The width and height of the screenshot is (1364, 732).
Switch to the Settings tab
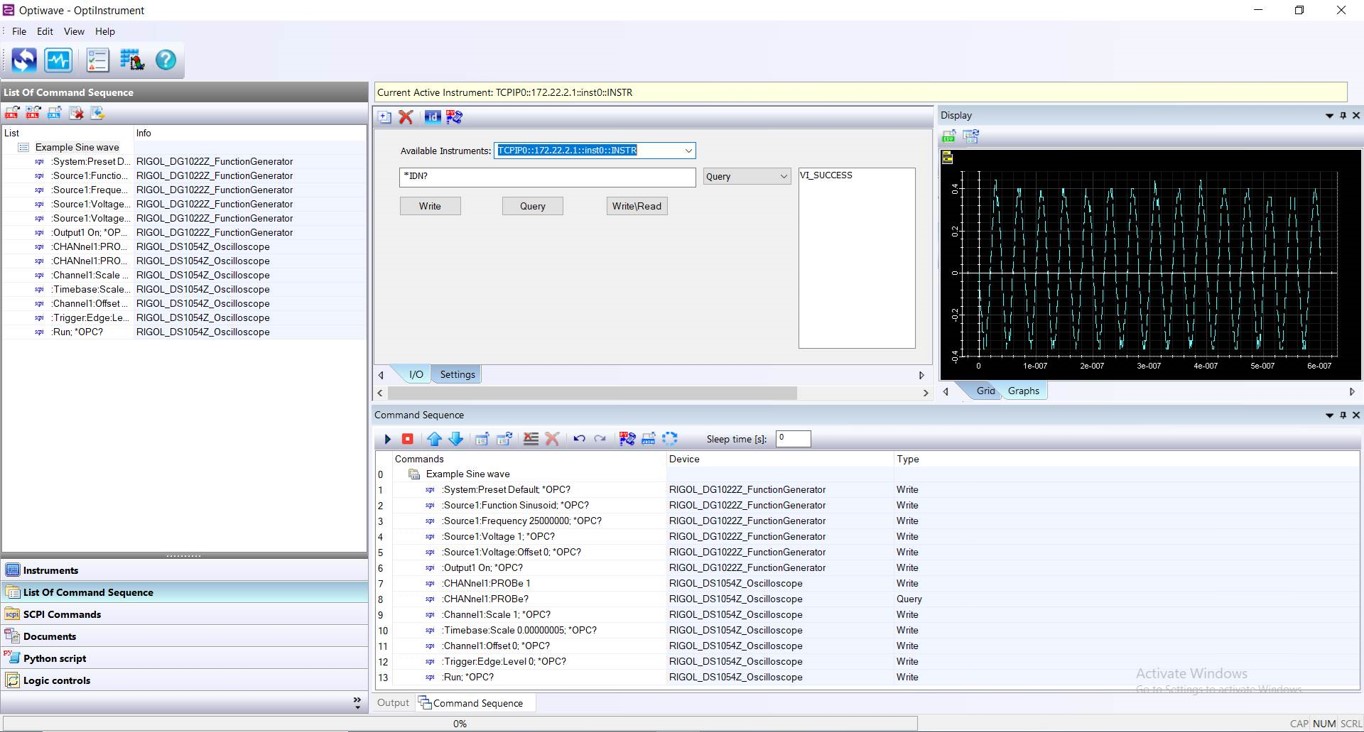pos(457,374)
